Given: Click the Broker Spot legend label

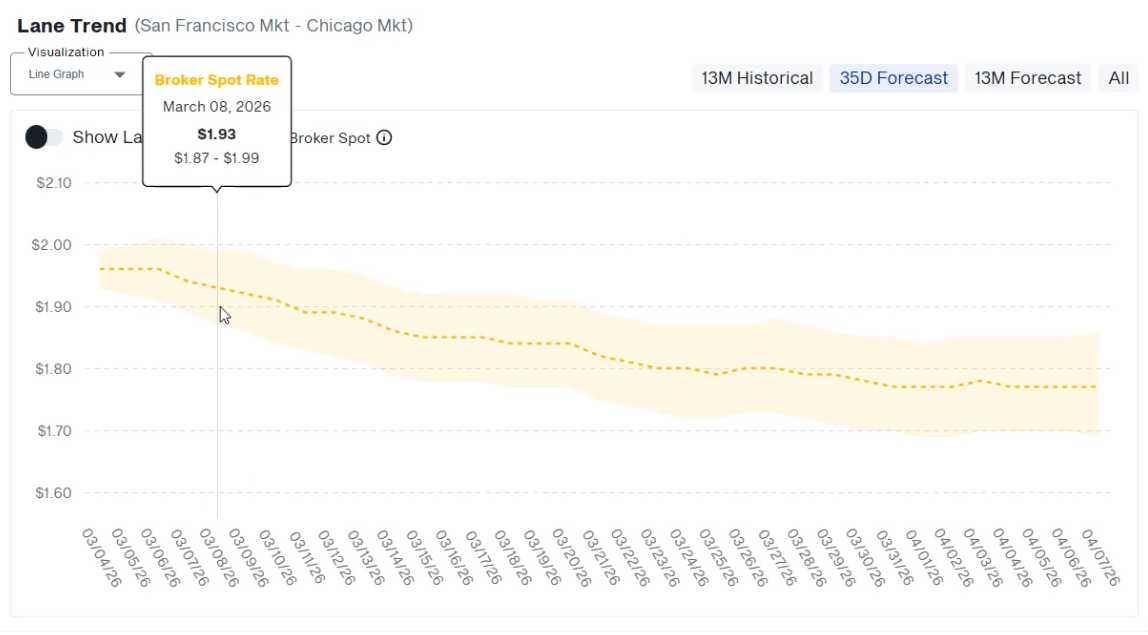Looking at the screenshot, I should pyautogui.click(x=330, y=138).
